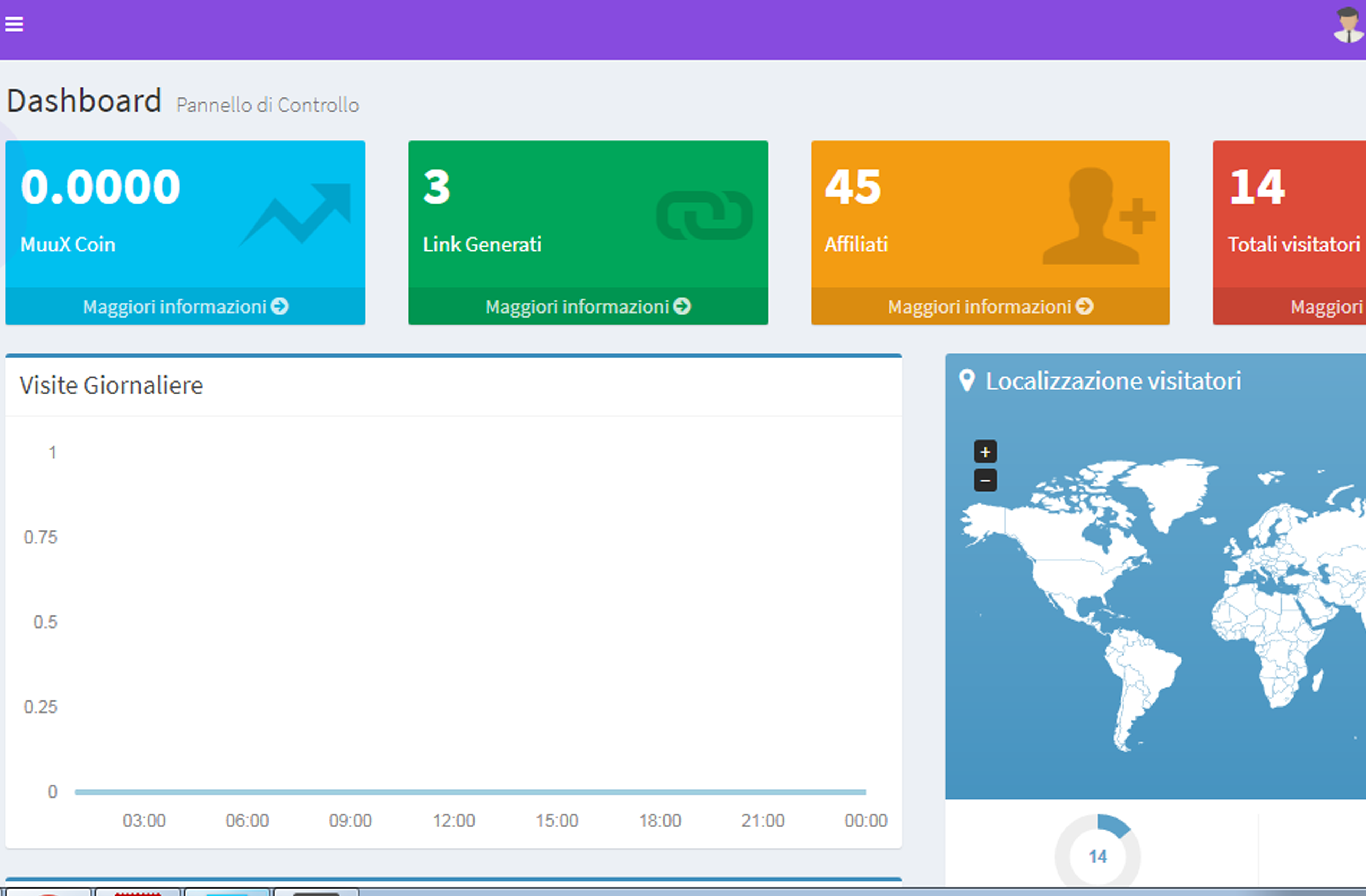Open the user avatar profile menu
This screenshot has height=896, width=1366.
(x=1349, y=25)
